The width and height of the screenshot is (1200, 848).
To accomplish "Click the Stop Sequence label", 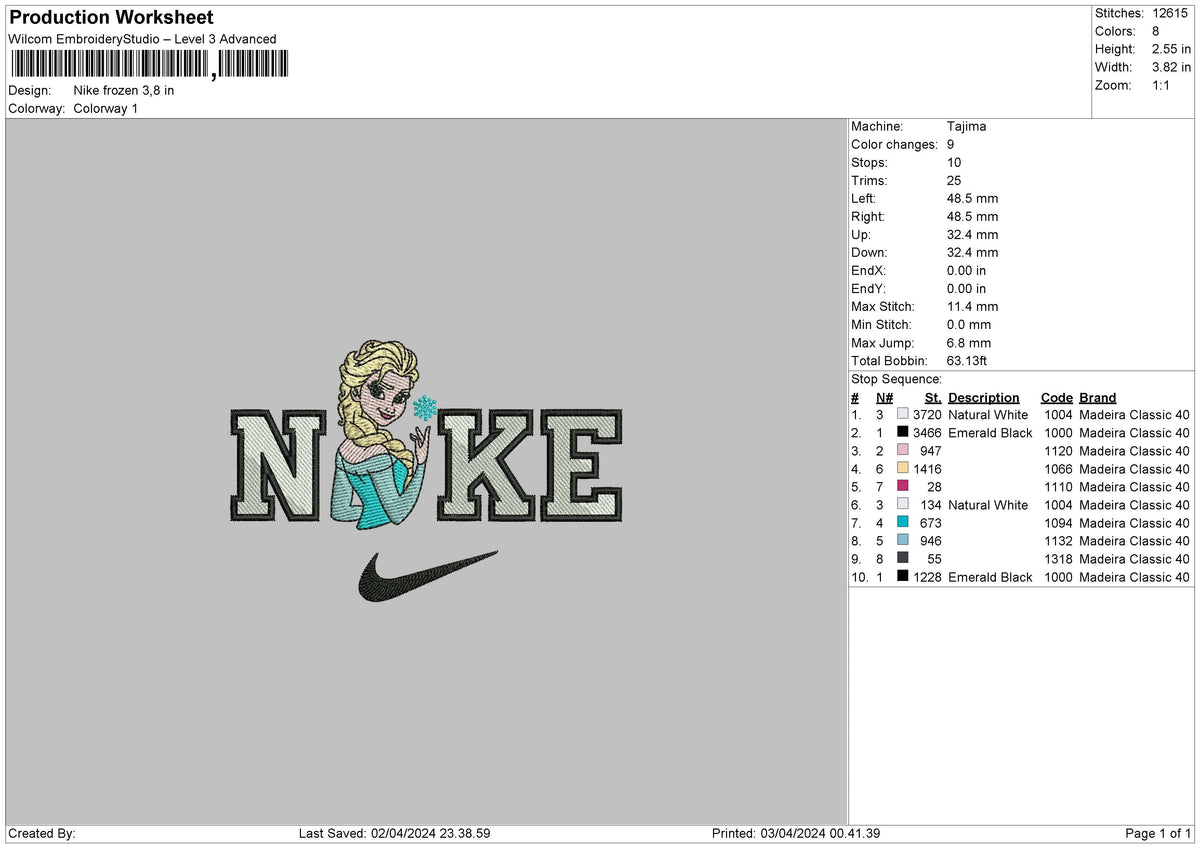I will click(897, 379).
